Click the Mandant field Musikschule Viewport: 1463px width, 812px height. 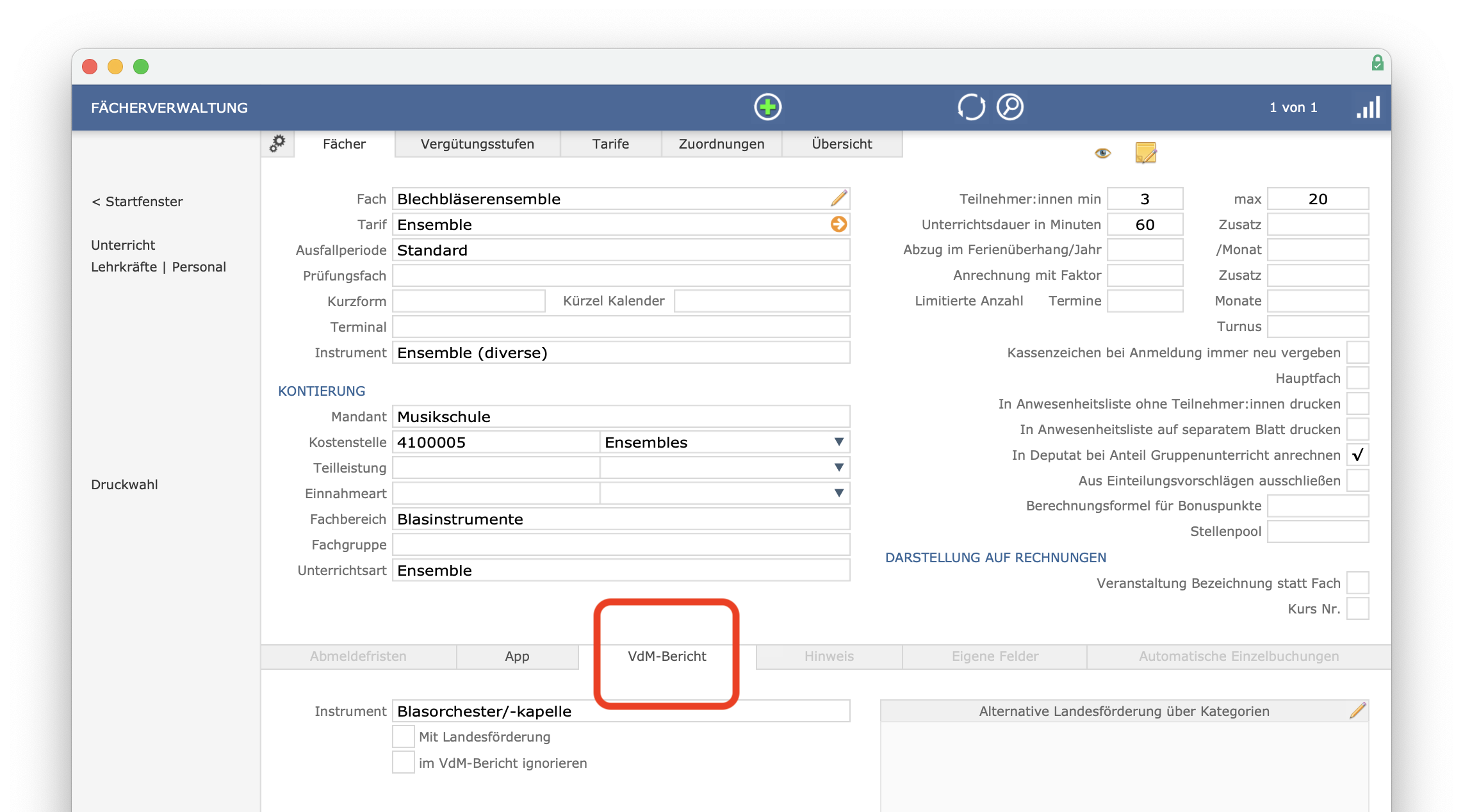[x=621, y=416]
